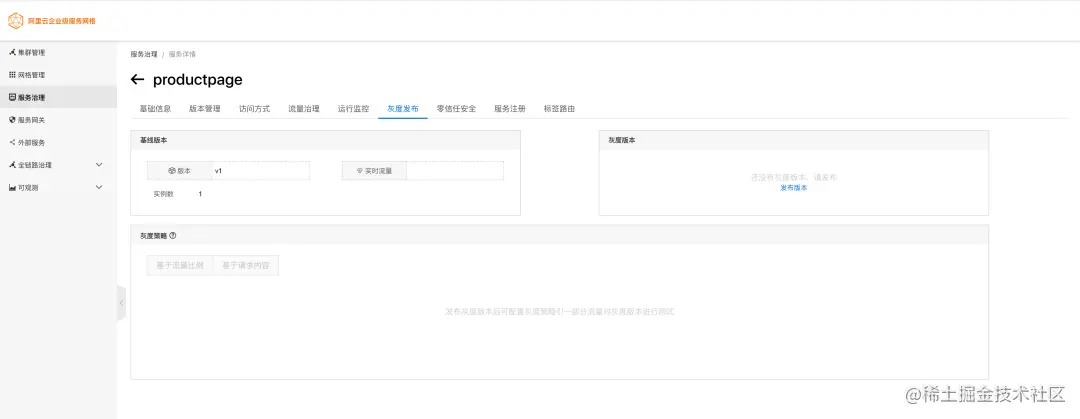Go back using the arrow beside productpage
1080x419 pixels.
pyautogui.click(x=137, y=79)
